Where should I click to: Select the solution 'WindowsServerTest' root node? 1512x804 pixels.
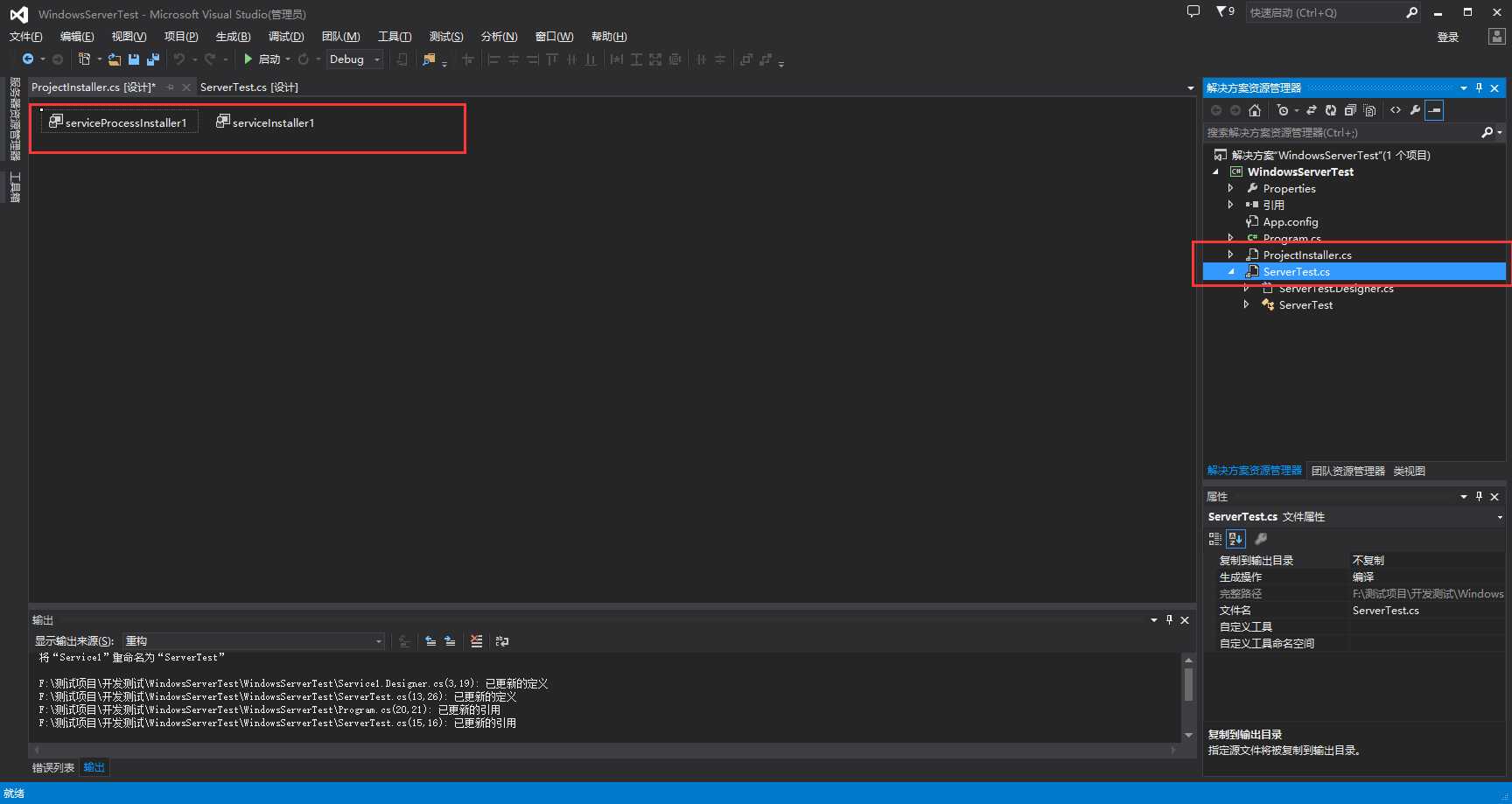point(1330,156)
